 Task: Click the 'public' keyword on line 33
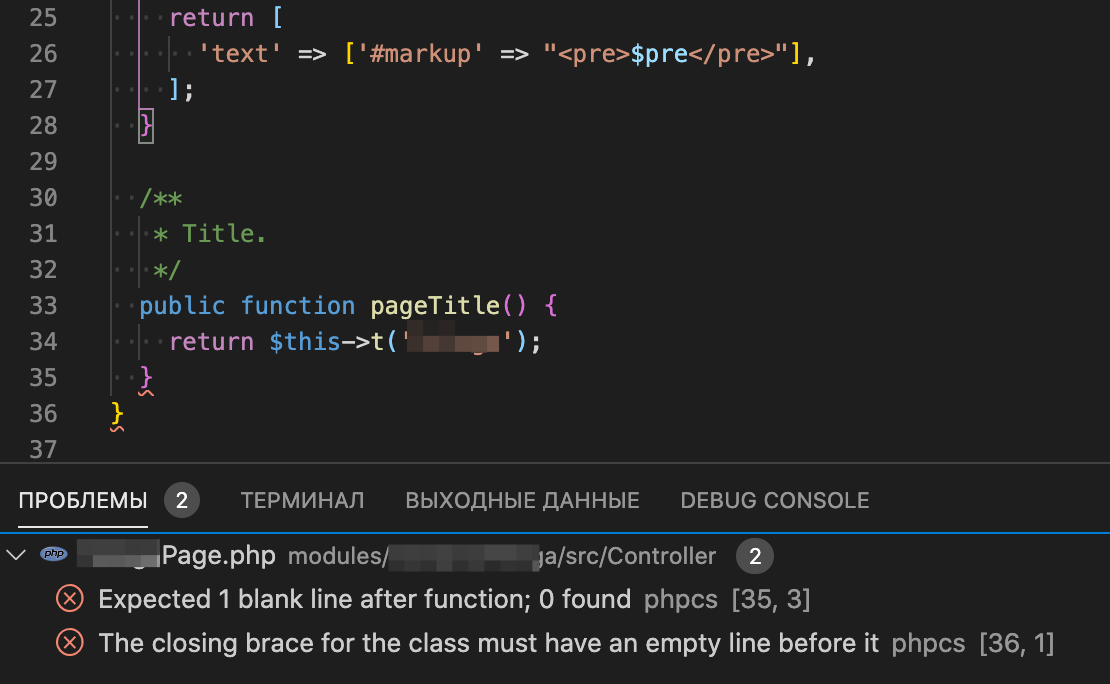(x=182, y=306)
